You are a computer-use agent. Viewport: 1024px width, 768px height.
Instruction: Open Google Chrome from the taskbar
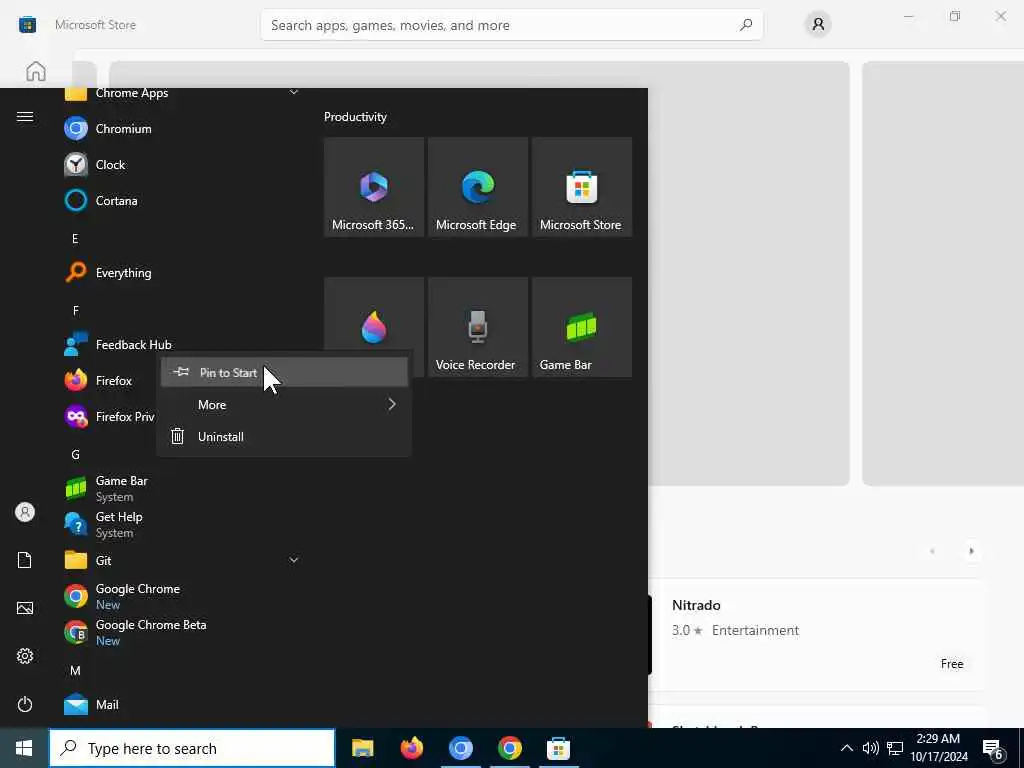(x=509, y=748)
